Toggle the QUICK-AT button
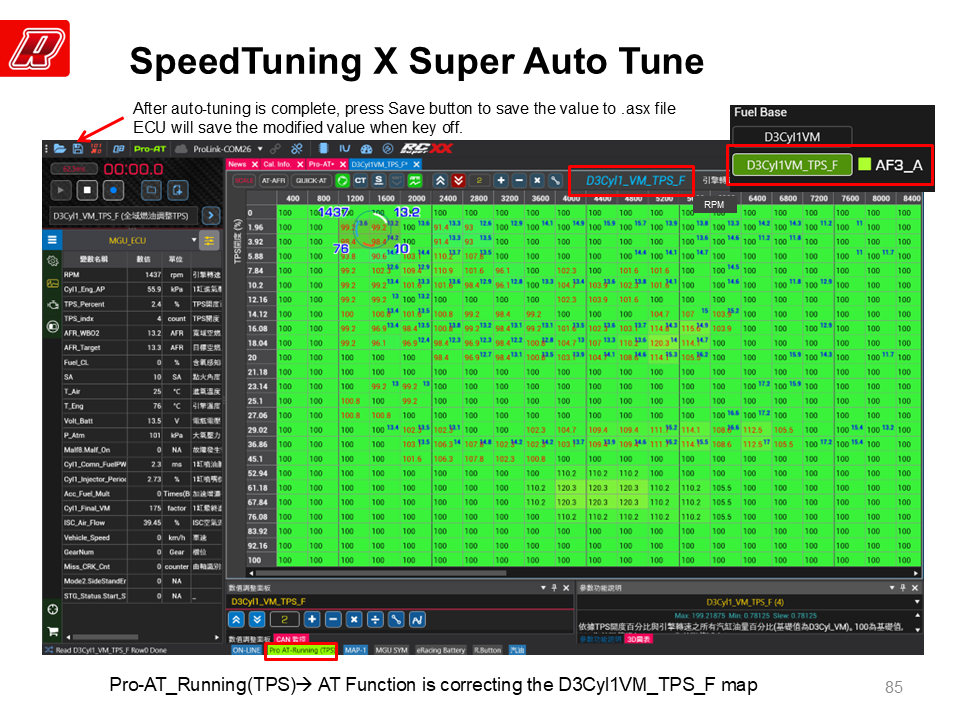The width and height of the screenshot is (960, 720). click(x=311, y=181)
